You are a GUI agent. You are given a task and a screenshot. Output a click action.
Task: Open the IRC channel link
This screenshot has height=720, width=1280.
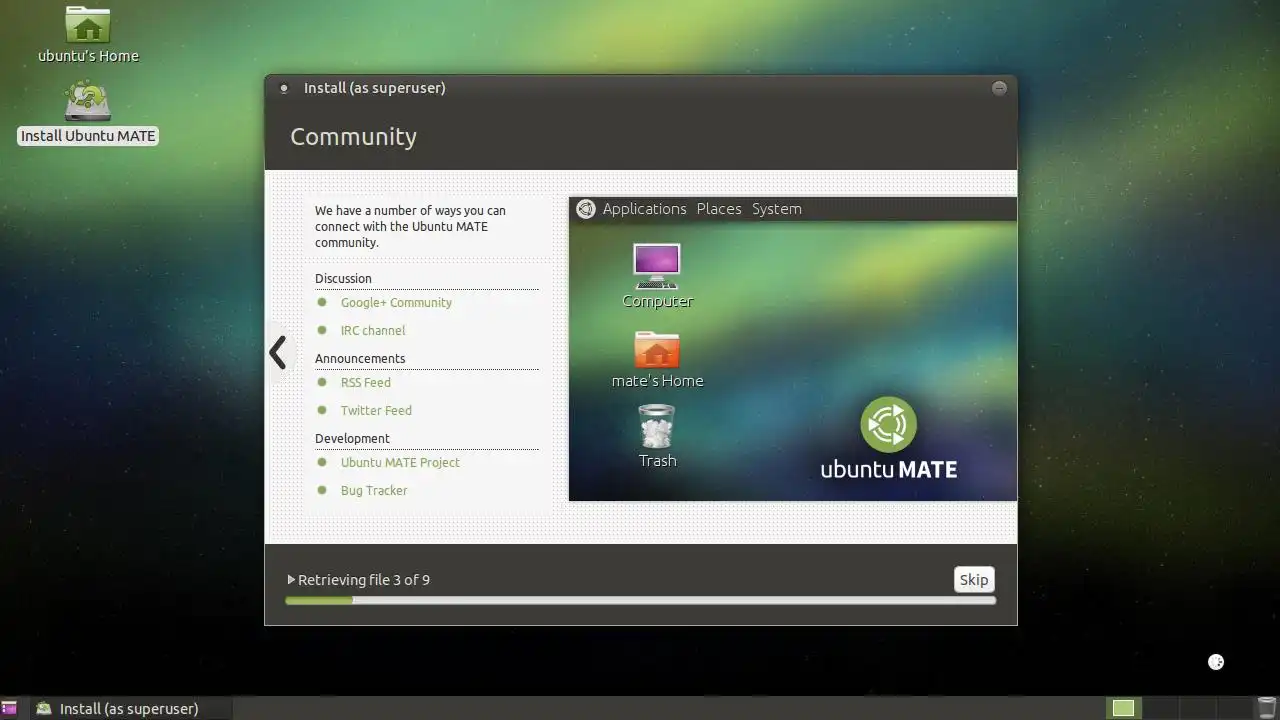point(373,331)
